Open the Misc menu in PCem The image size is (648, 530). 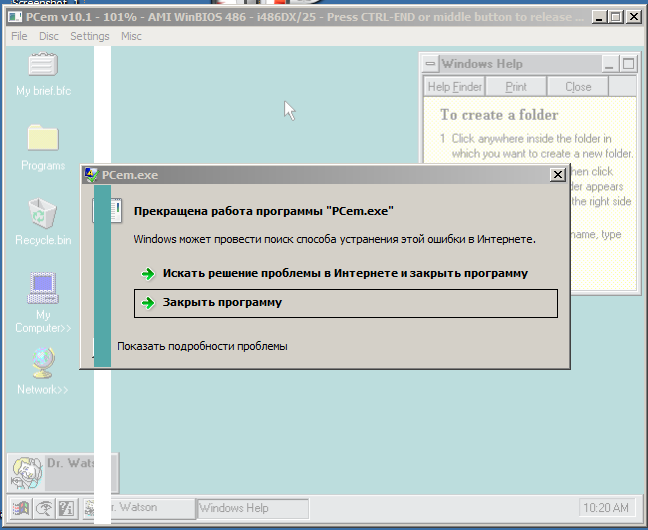[131, 36]
